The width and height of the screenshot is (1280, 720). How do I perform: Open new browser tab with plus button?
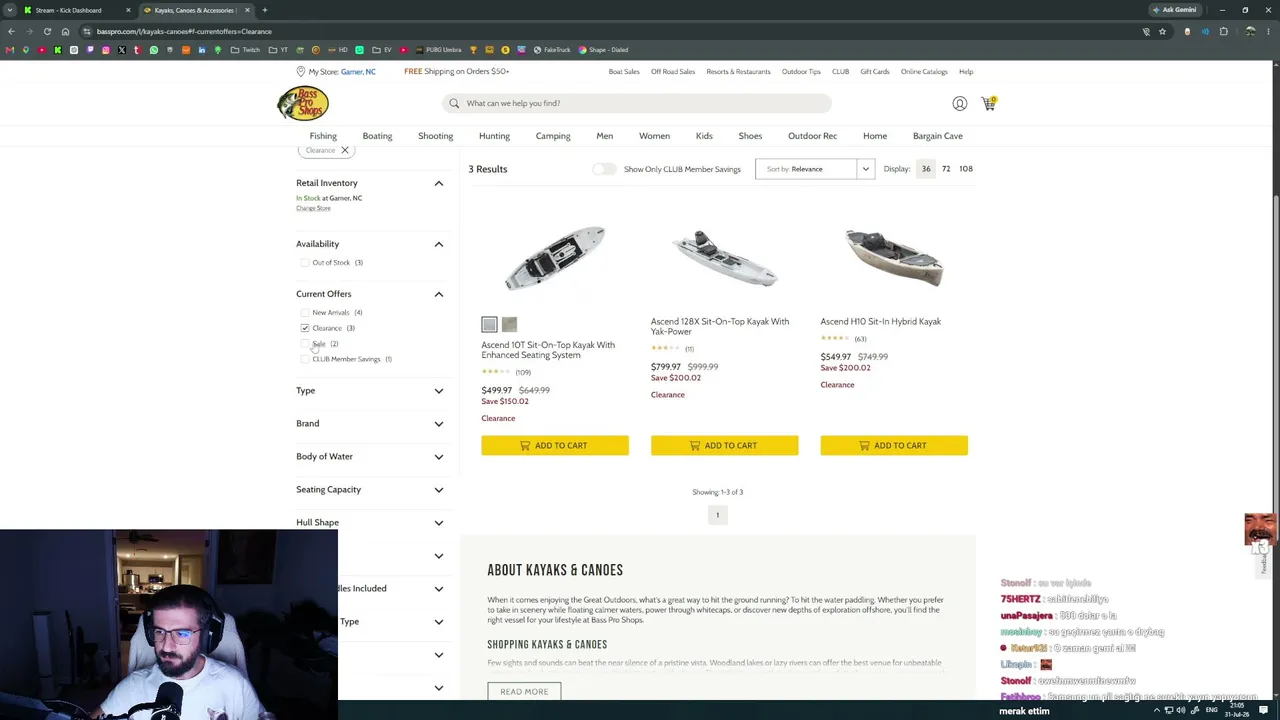click(x=264, y=10)
